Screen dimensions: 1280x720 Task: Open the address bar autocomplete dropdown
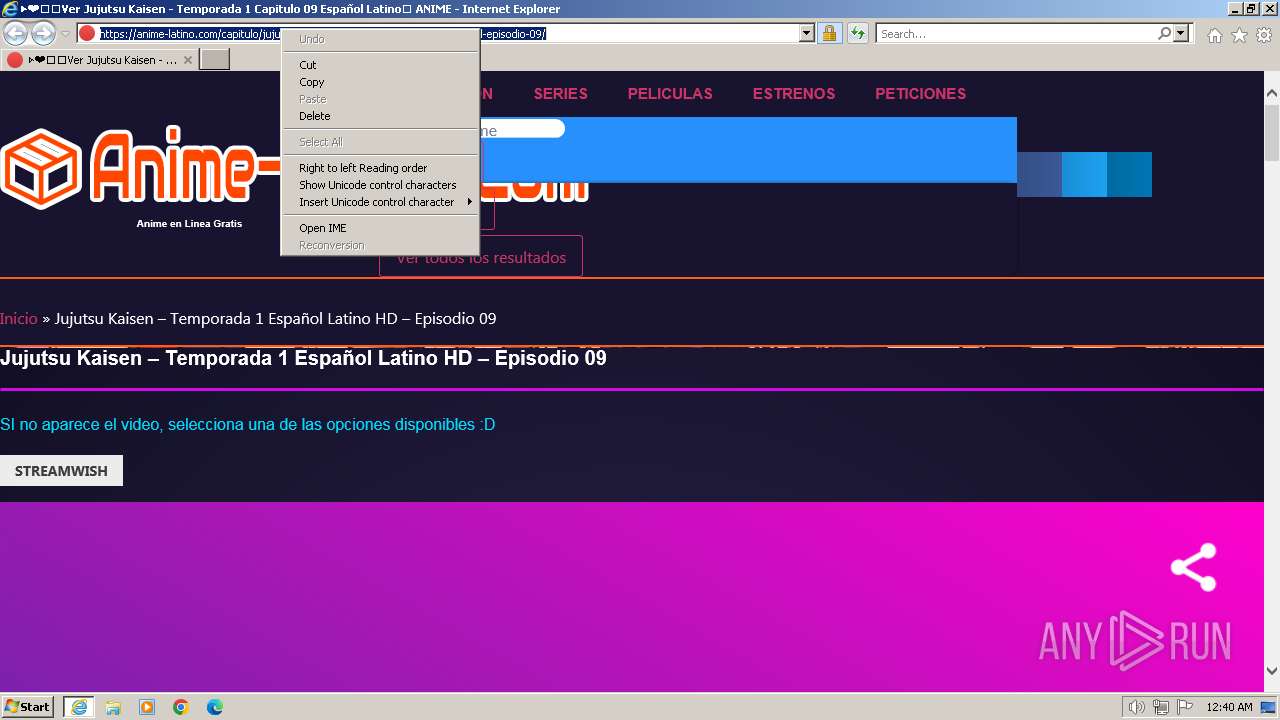pos(807,33)
